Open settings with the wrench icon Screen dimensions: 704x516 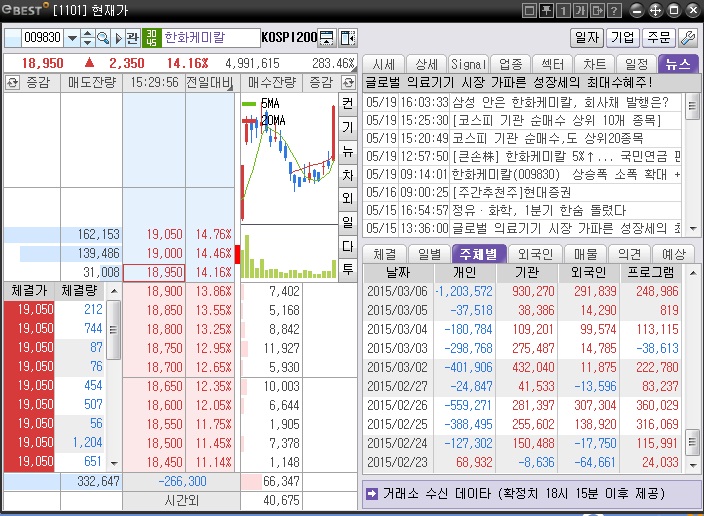(688, 38)
